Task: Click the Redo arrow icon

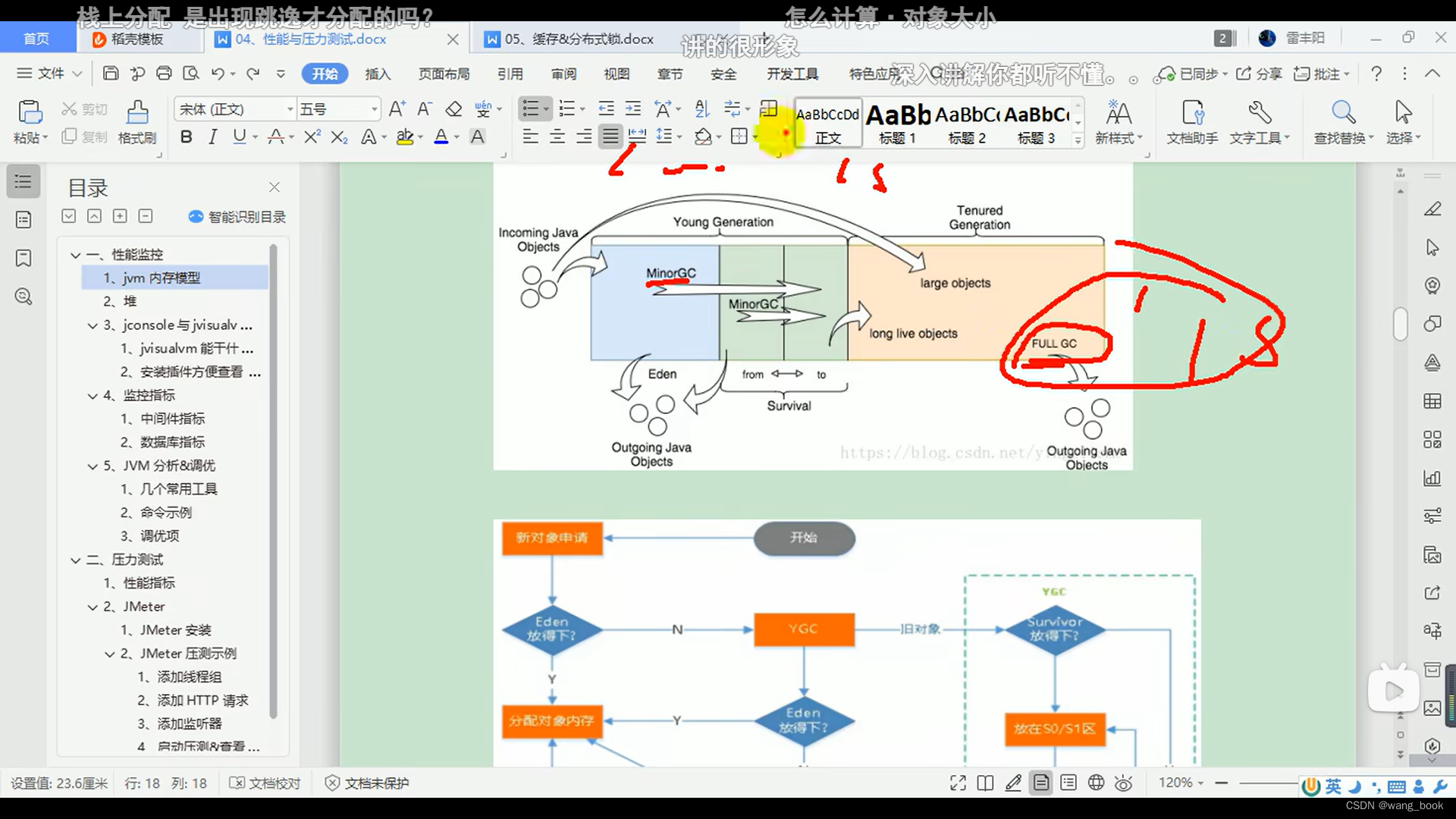Action: pyautogui.click(x=253, y=74)
